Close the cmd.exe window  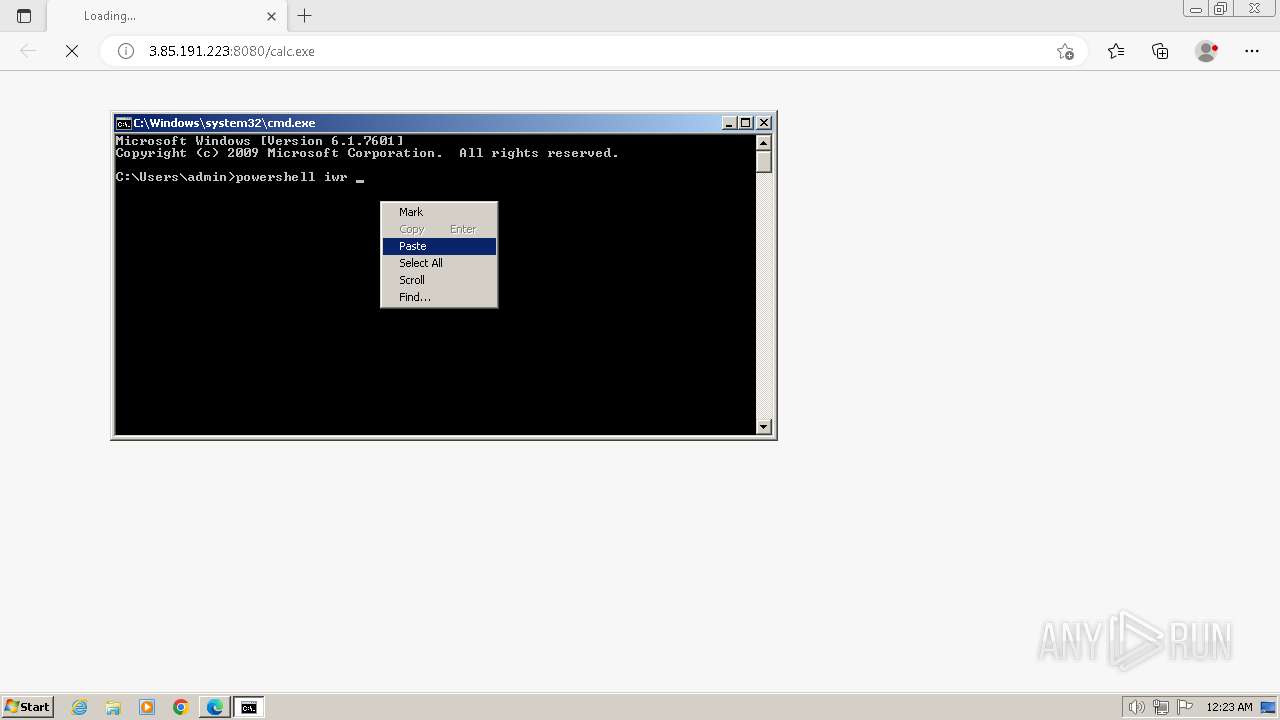[x=764, y=123]
